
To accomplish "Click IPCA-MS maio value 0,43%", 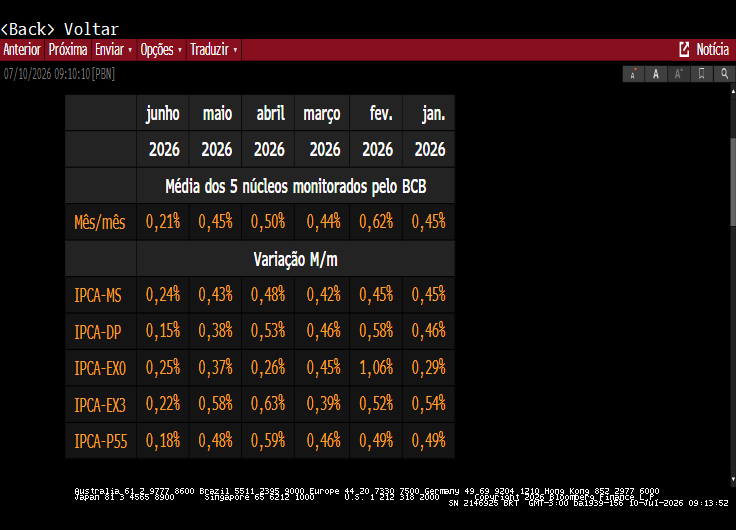I will pyautogui.click(x=215, y=294).
